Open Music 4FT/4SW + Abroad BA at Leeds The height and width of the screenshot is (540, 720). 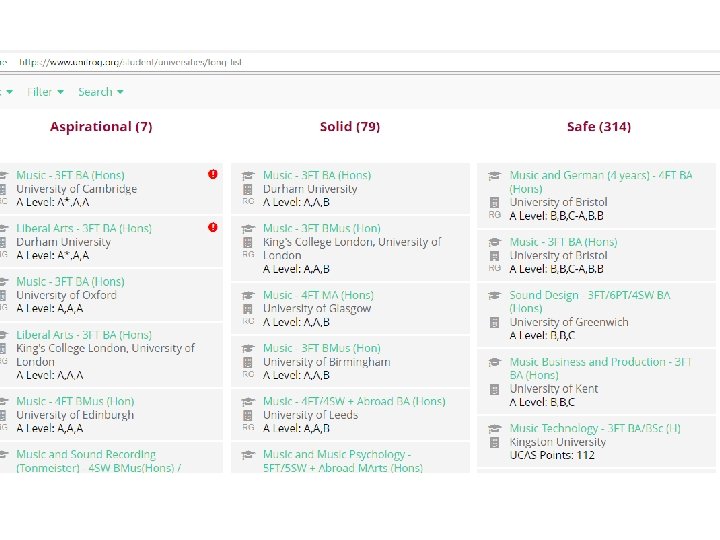pyautogui.click(x=354, y=401)
